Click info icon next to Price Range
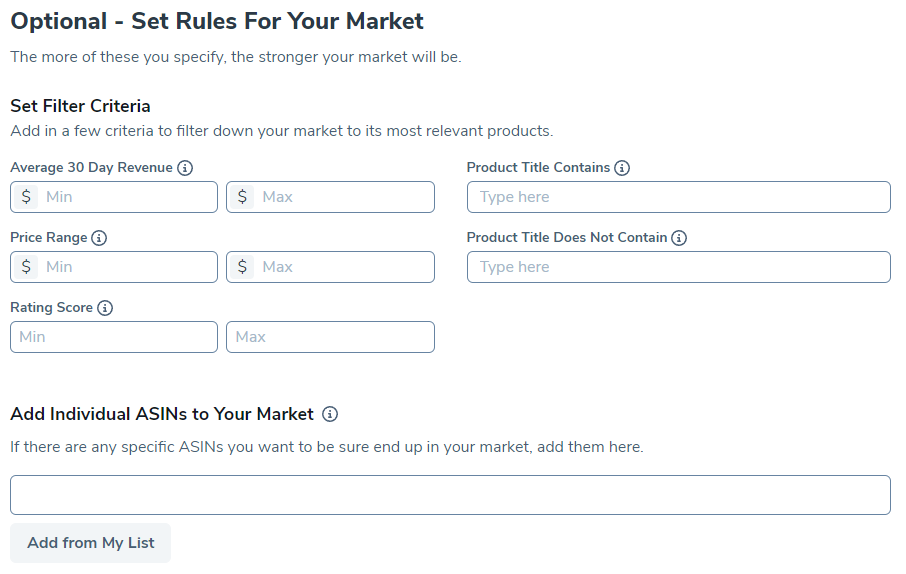This screenshot has height=574, width=906. 99,238
